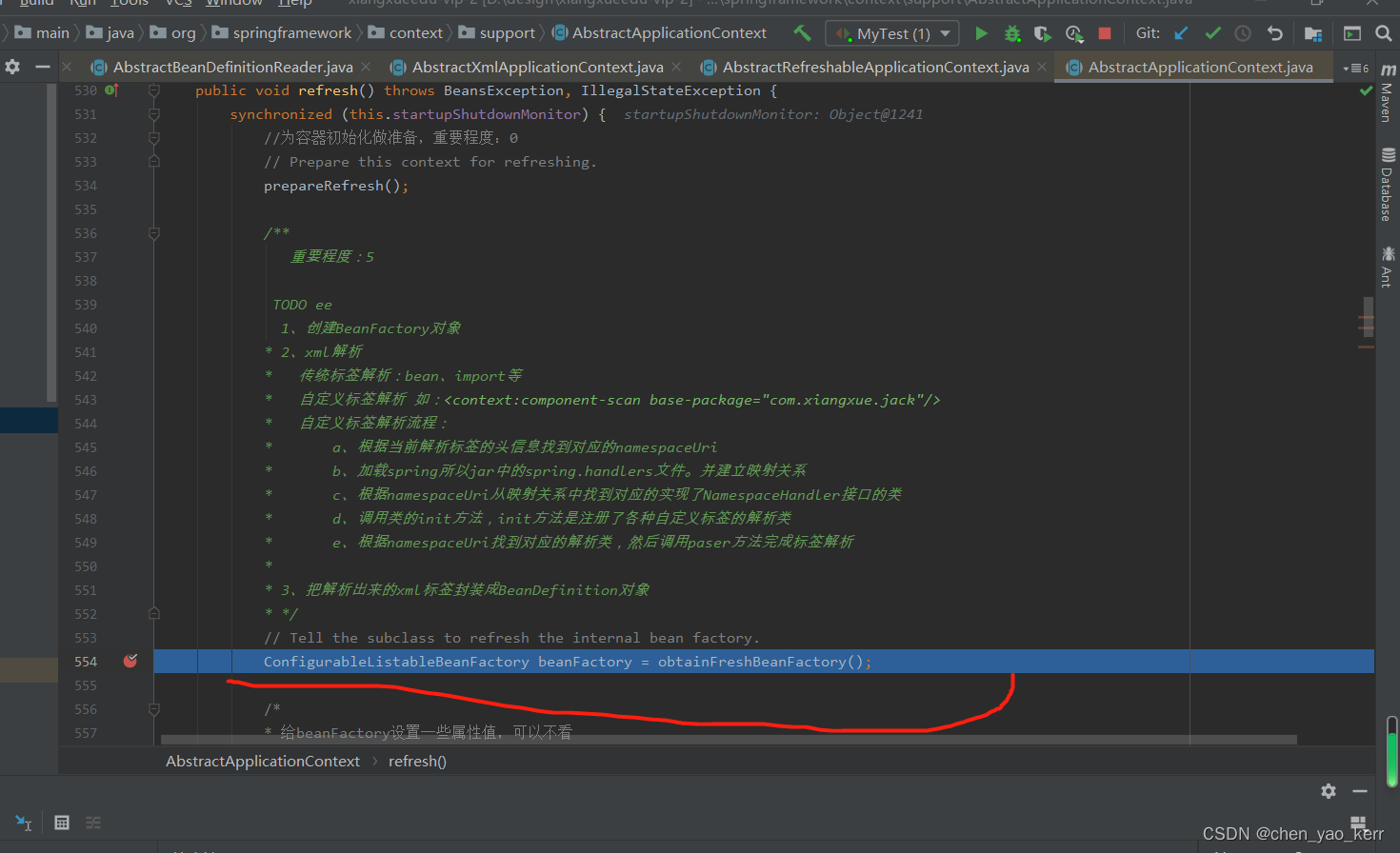Run with coverage shield icon
This screenshot has width=1400, height=853.
tap(1043, 33)
